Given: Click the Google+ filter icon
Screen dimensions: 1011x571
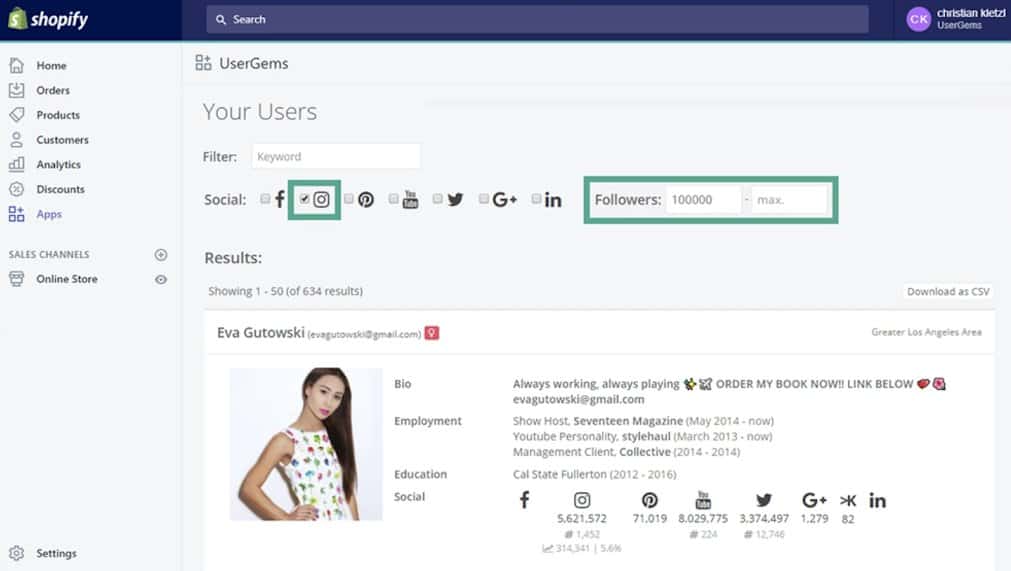Looking at the screenshot, I should (505, 200).
